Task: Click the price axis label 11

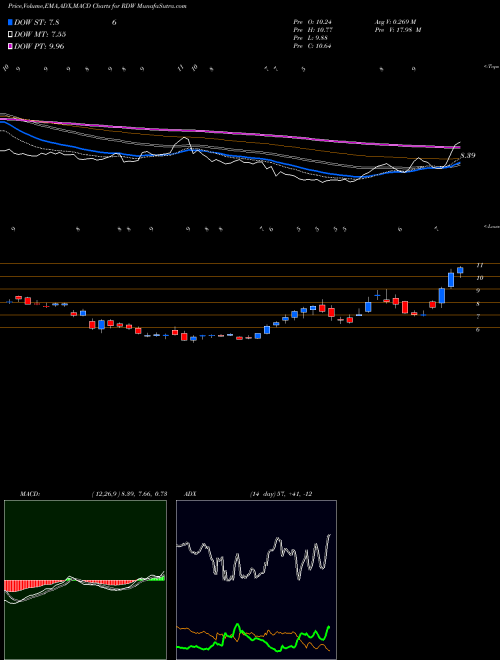Action: tap(479, 265)
